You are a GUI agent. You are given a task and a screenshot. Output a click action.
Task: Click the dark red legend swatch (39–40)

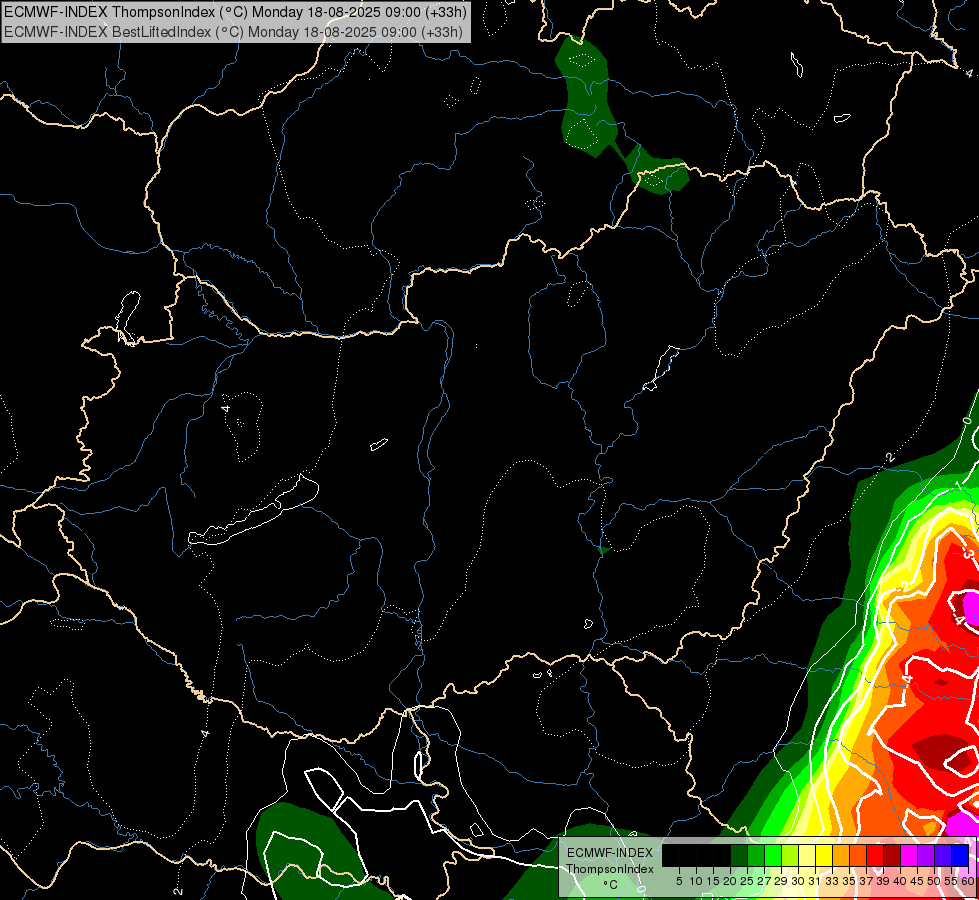892,855
